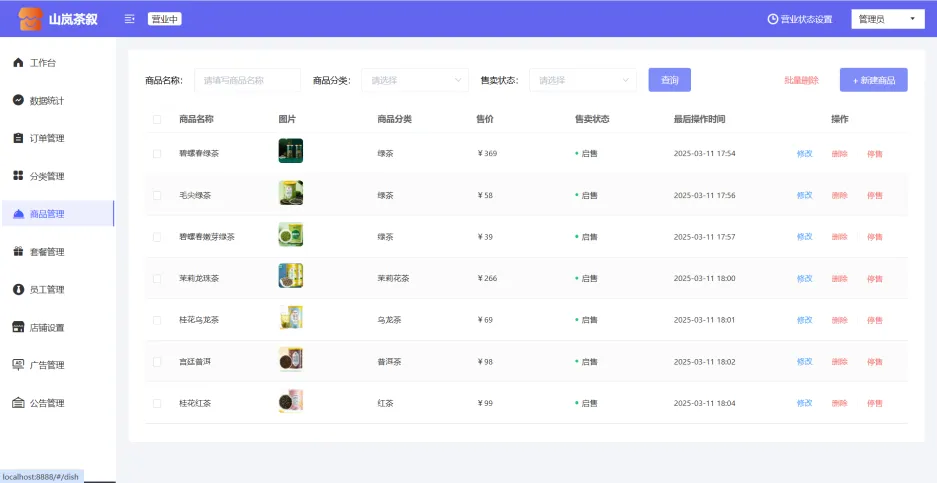Screen dimensions: 937x483
Task: Click the 批量删除 link
Action: (801, 80)
